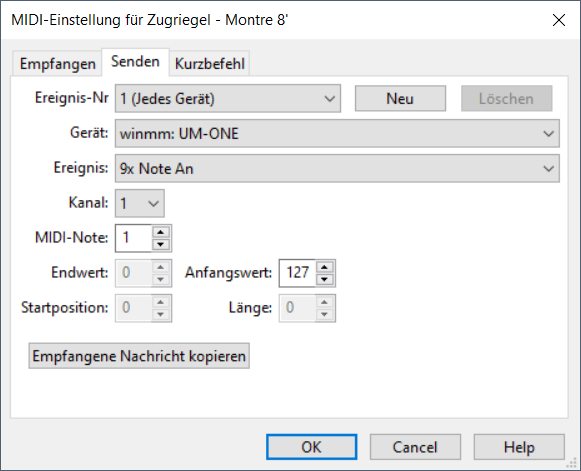Focus the MIDI-Note input field
Viewport: 581px width, 471px height.
pos(134,238)
